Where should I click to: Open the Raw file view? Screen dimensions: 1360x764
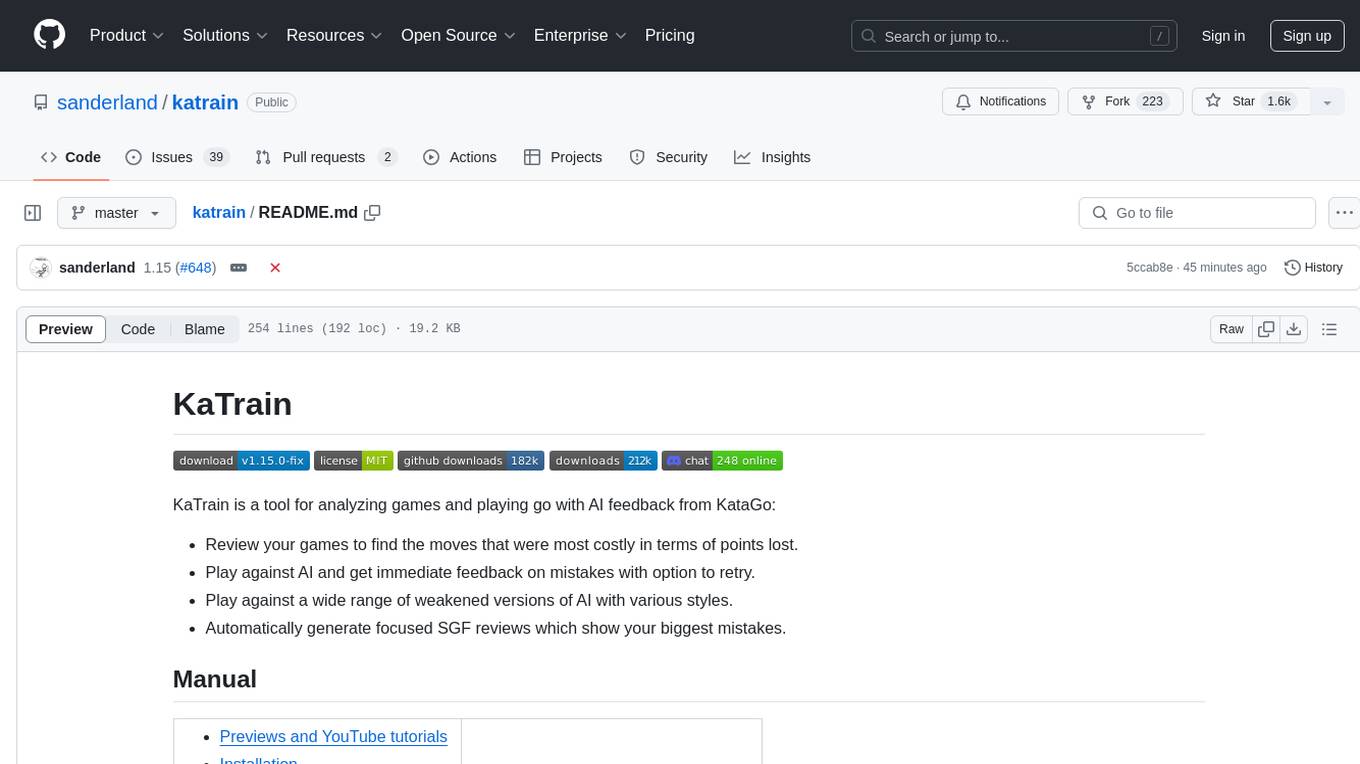pyautogui.click(x=1231, y=329)
